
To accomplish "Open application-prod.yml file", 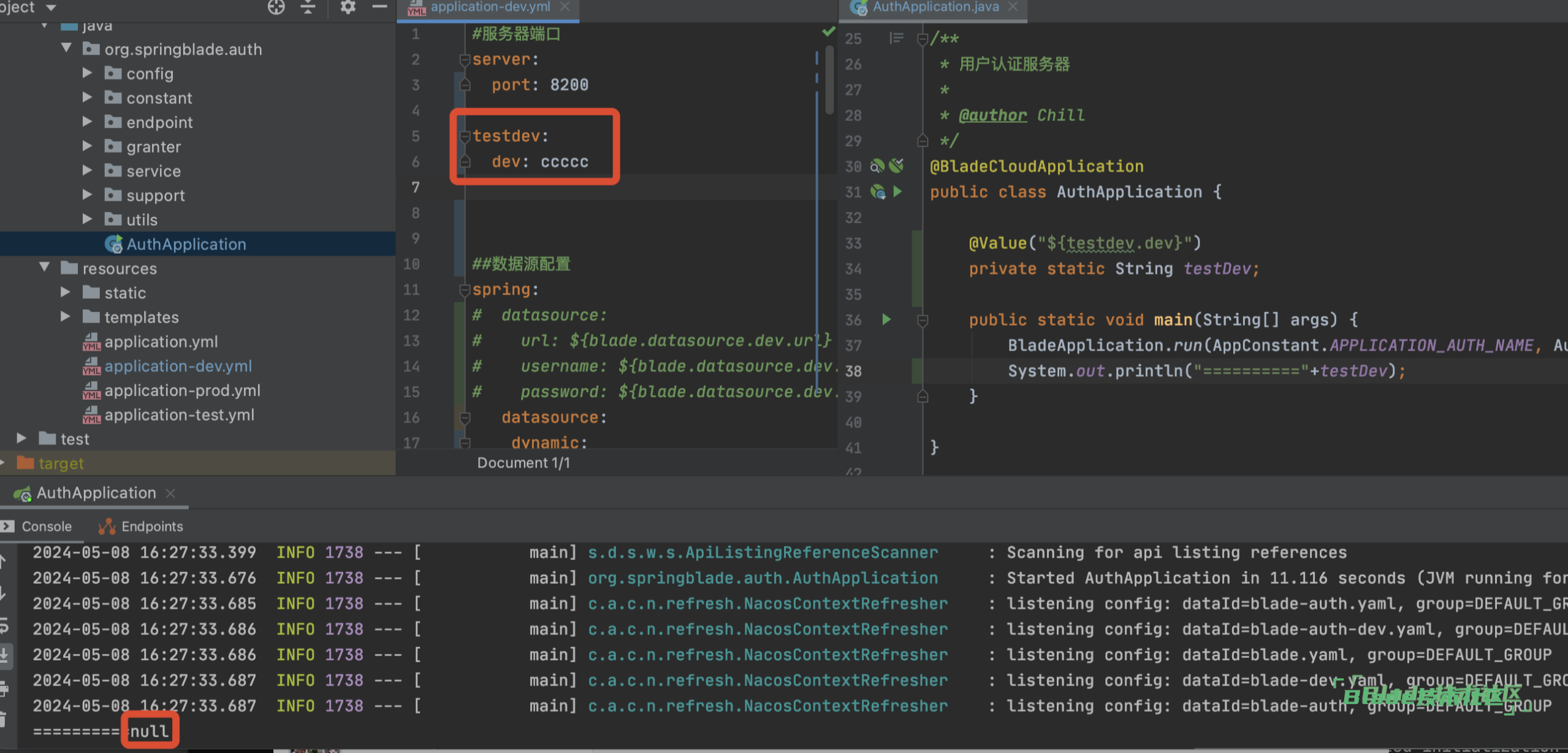I will (182, 391).
